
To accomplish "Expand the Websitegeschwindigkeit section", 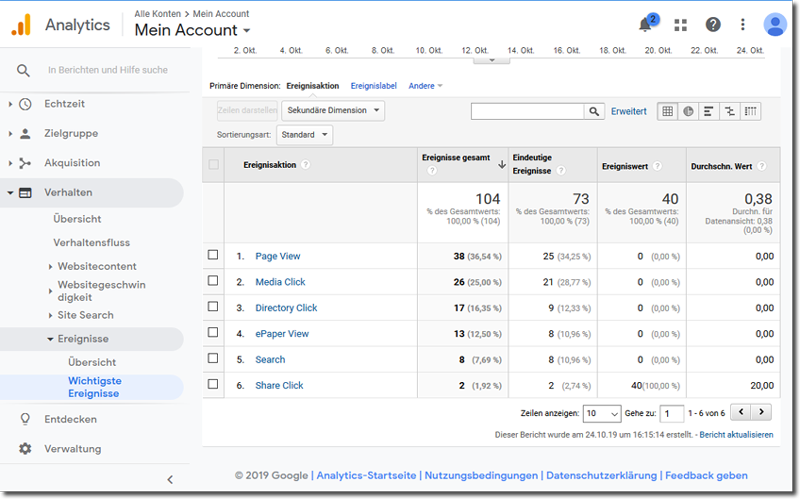I will (50, 291).
